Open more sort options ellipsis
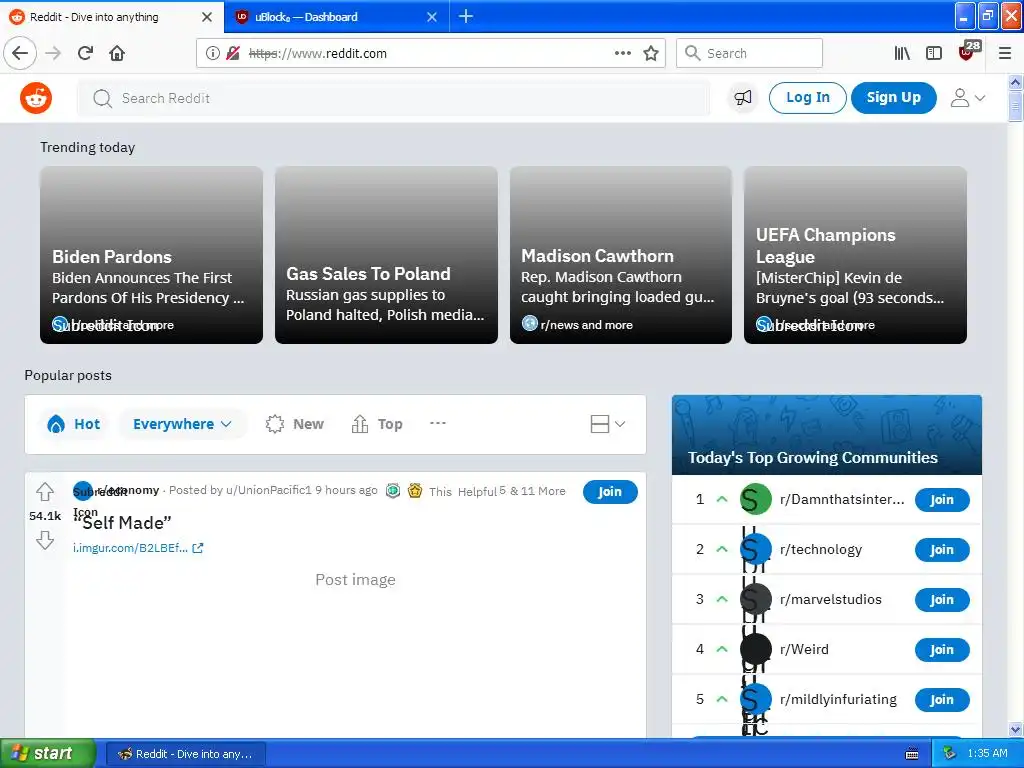Screen dimensions: 1024x768 click(438, 423)
